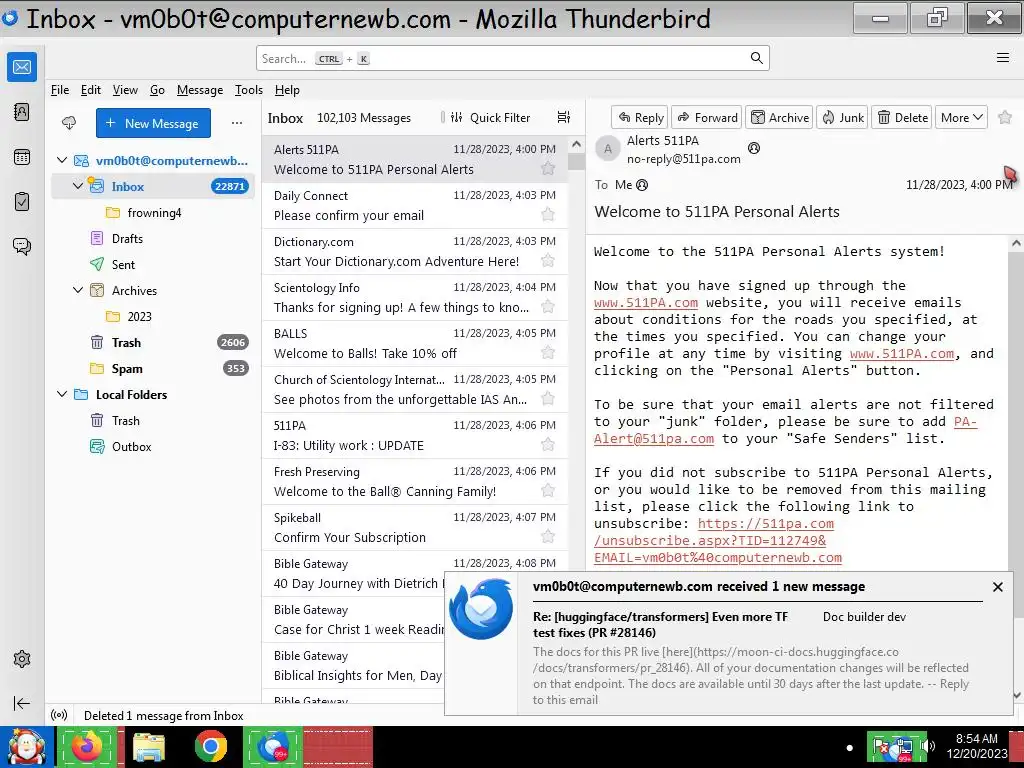Toggle star in the message header pane
The height and width of the screenshot is (768, 1024).
coord(1005,117)
